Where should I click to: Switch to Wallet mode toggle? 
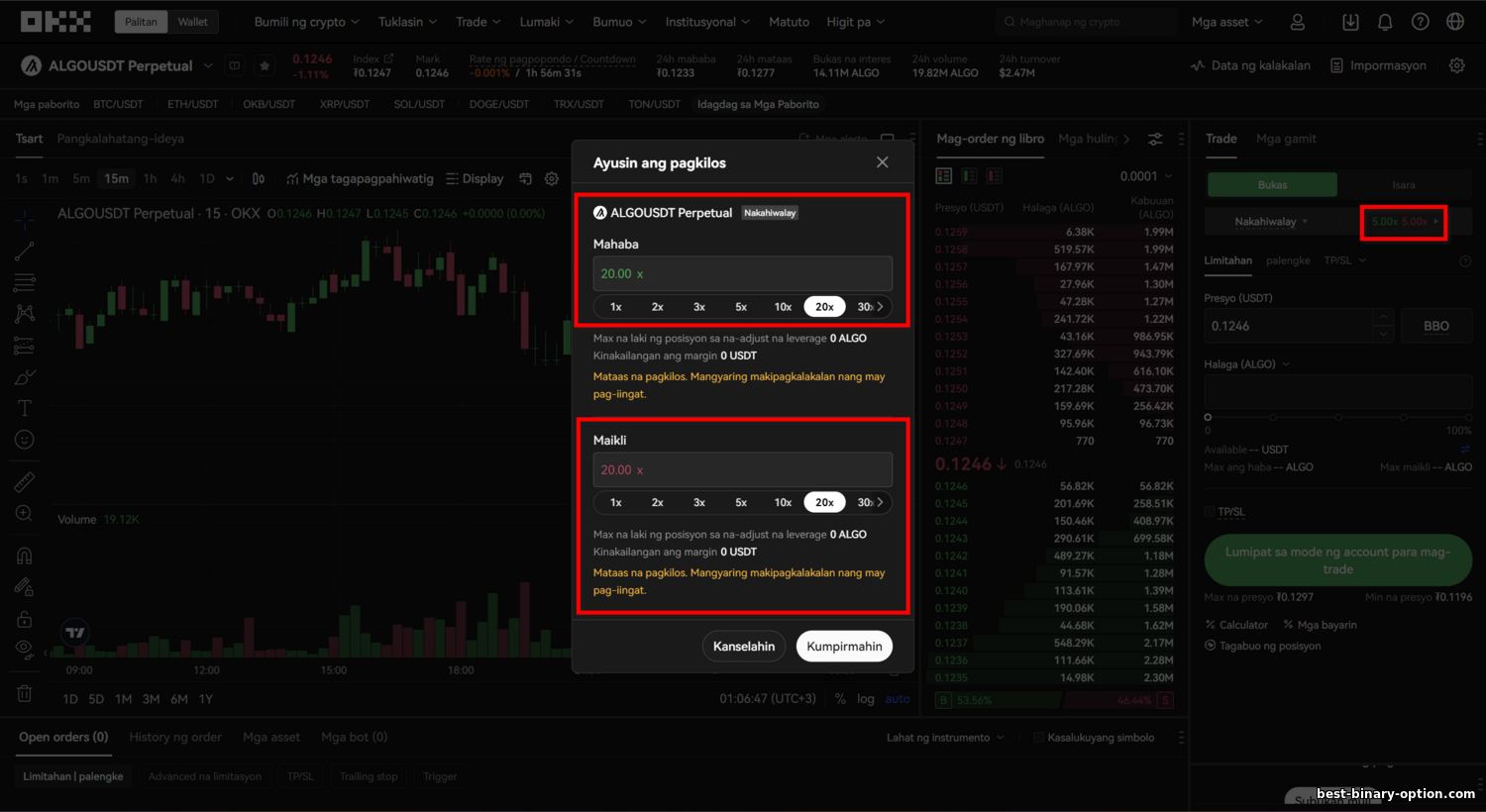click(193, 22)
